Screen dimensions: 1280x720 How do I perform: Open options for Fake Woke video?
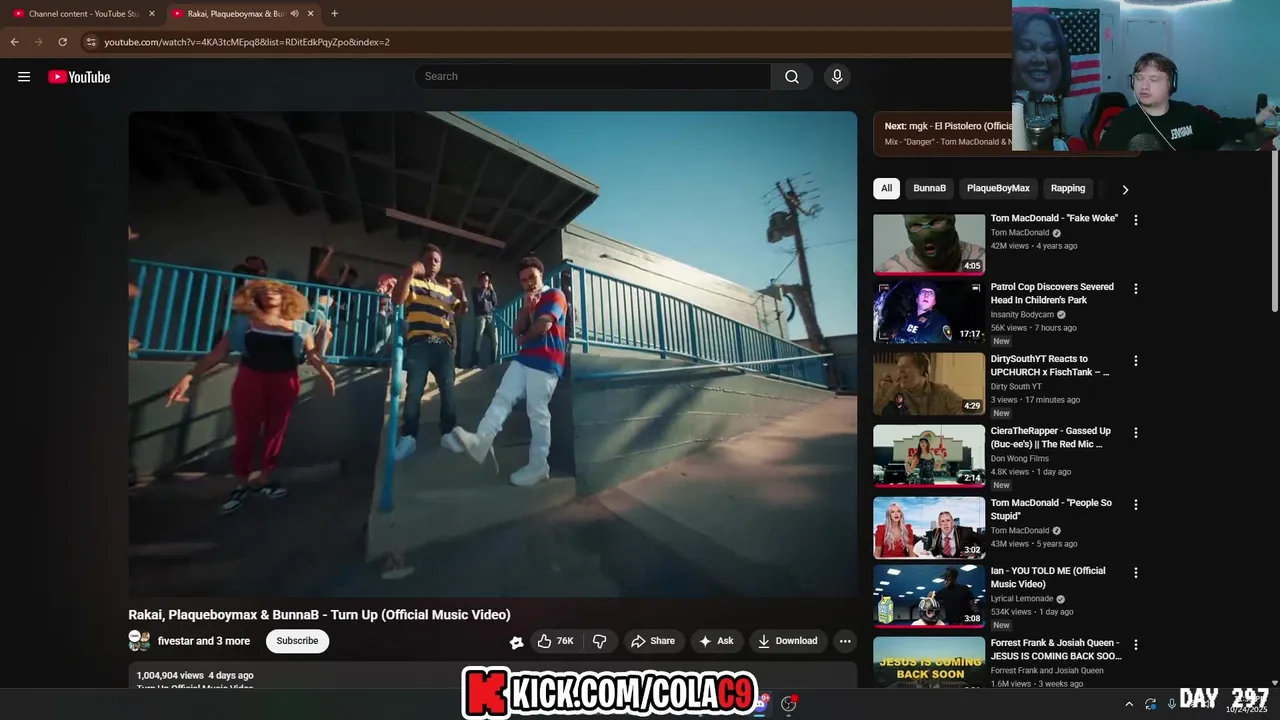pos(1135,220)
